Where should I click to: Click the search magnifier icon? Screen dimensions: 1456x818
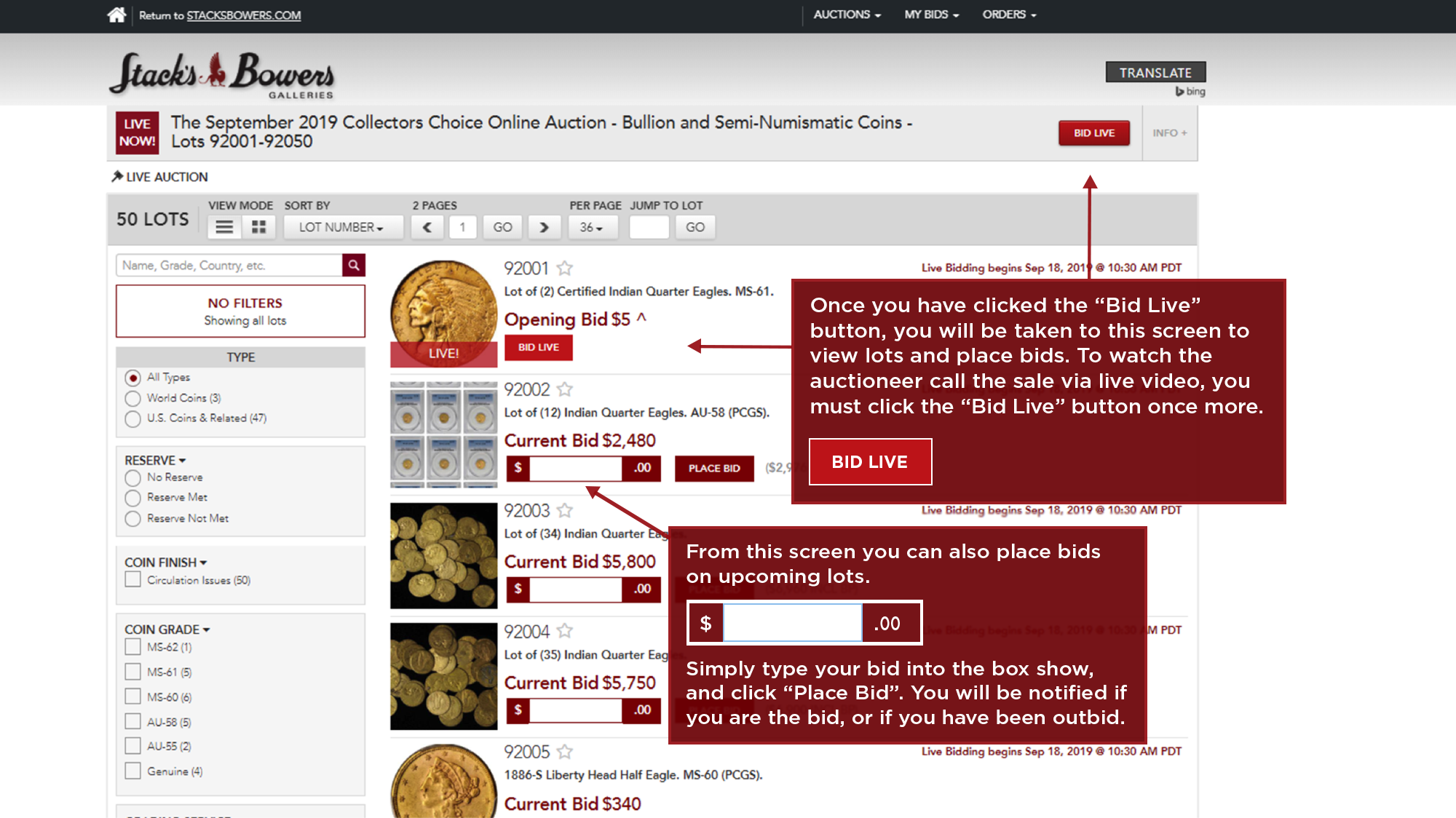[x=352, y=266]
